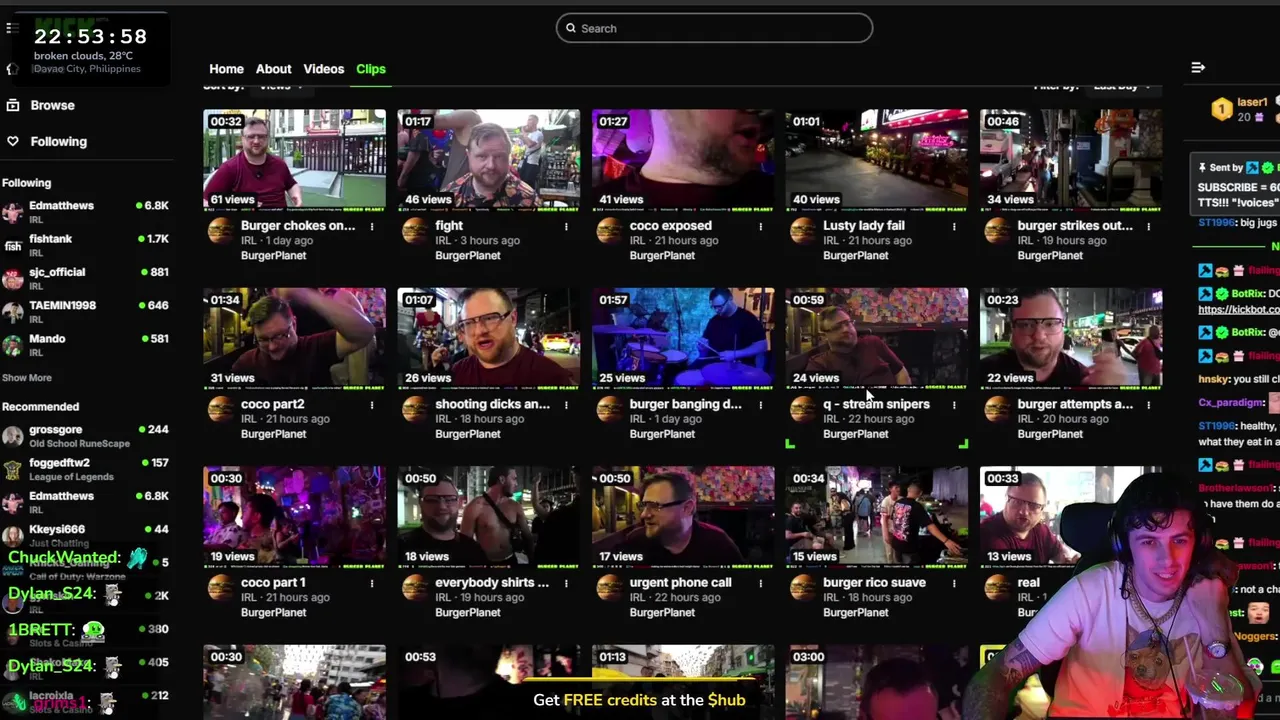Click grossgore avatar in Recommended list

click(x=13, y=436)
